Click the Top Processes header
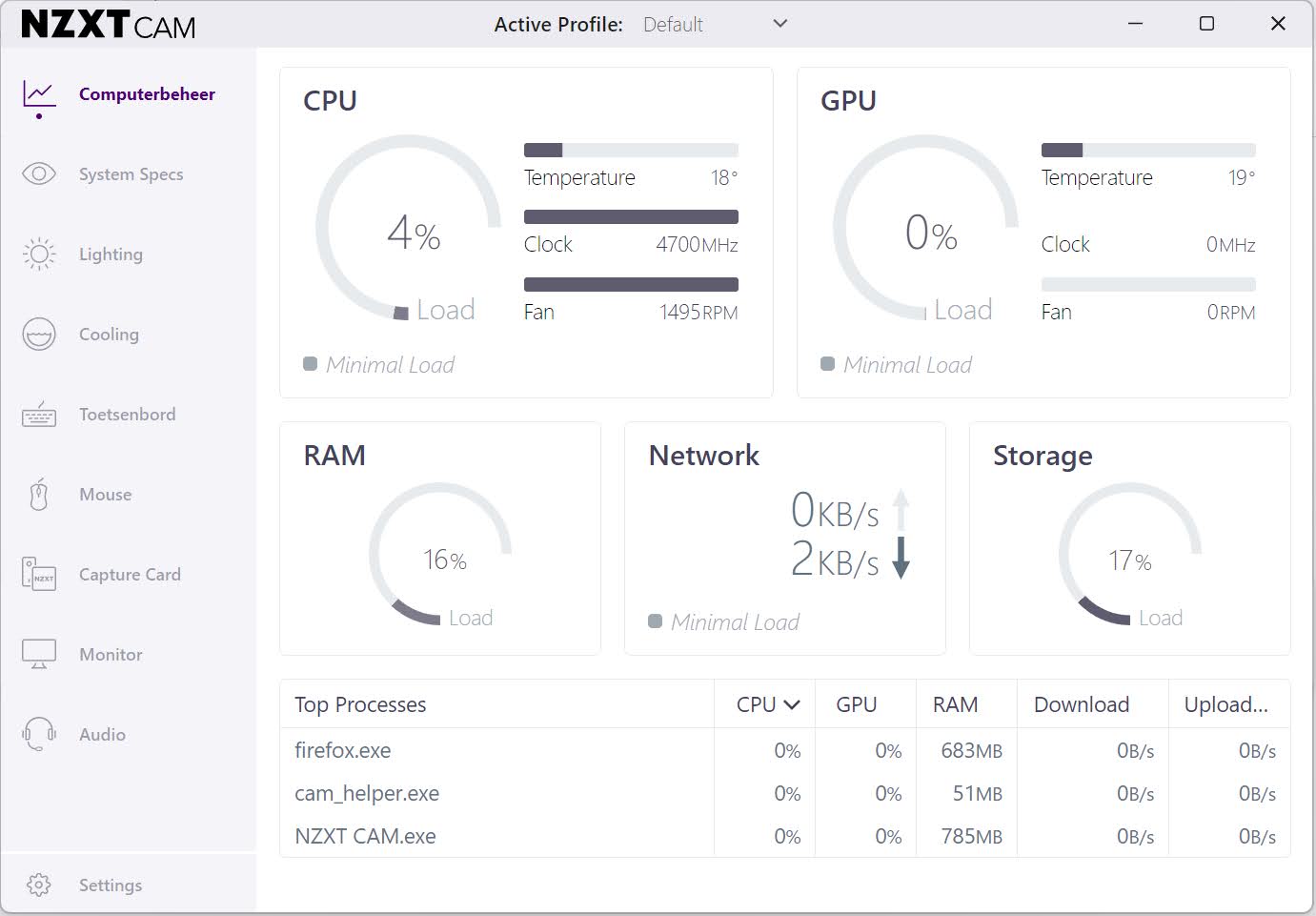The image size is (1316, 916). point(360,704)
